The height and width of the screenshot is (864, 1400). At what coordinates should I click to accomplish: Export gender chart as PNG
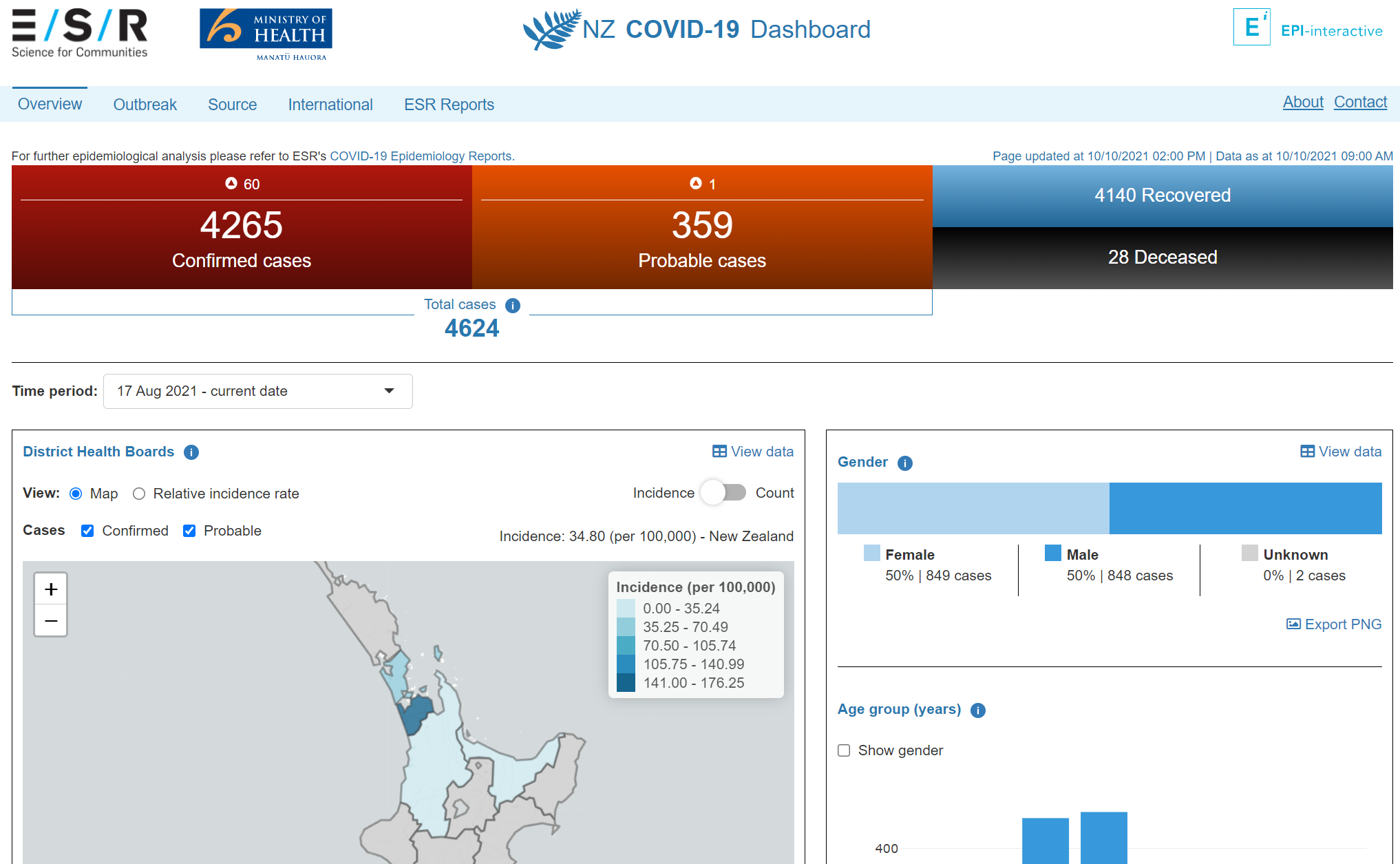pos(1333,624)
